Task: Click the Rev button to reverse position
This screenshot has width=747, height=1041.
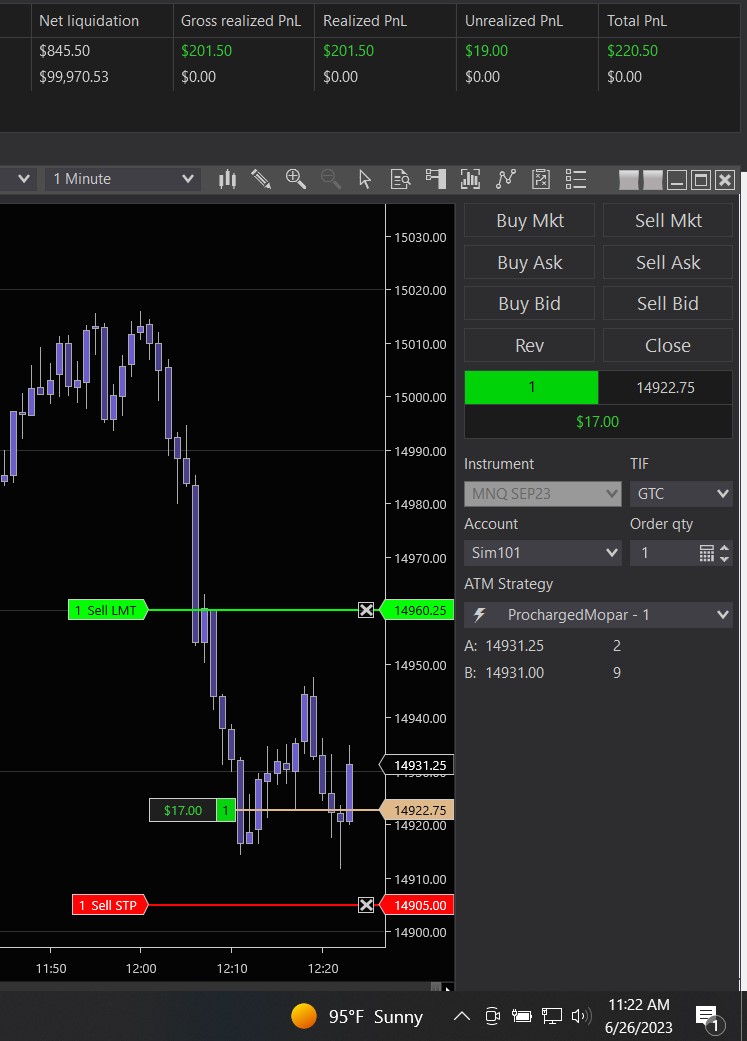Action: click(x=529, y=345)
